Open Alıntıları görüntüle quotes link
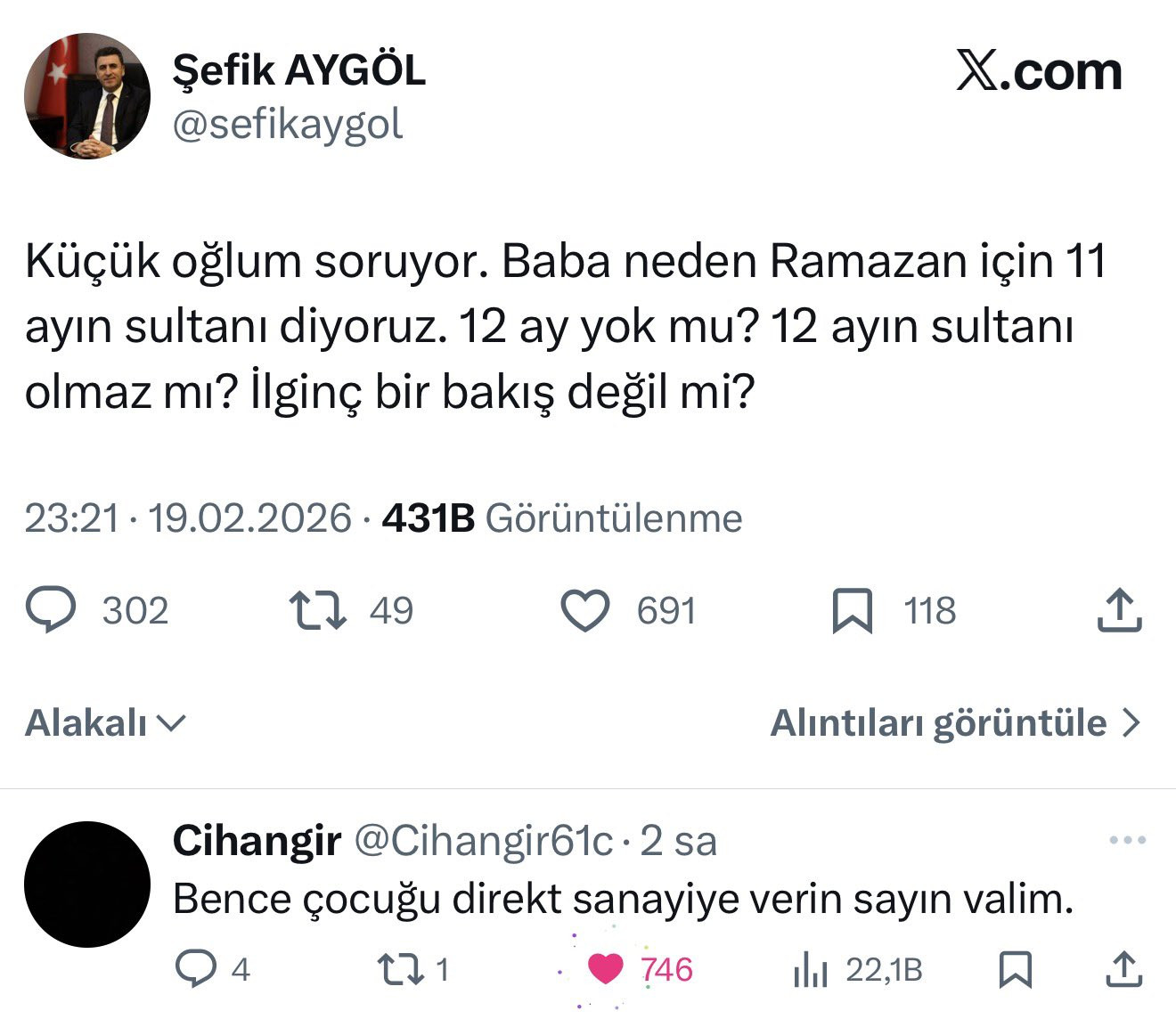Screen dimensions: 1176x1019 954,723
